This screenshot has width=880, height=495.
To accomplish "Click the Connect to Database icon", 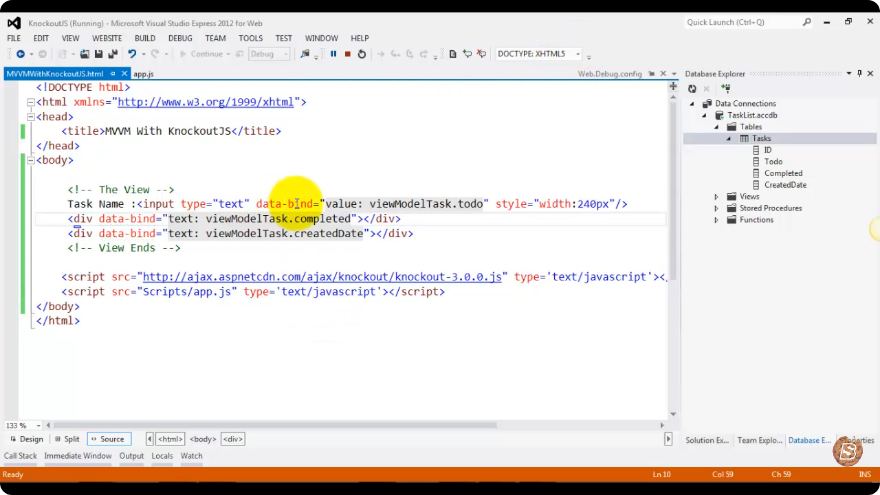I will pos(726,89).
